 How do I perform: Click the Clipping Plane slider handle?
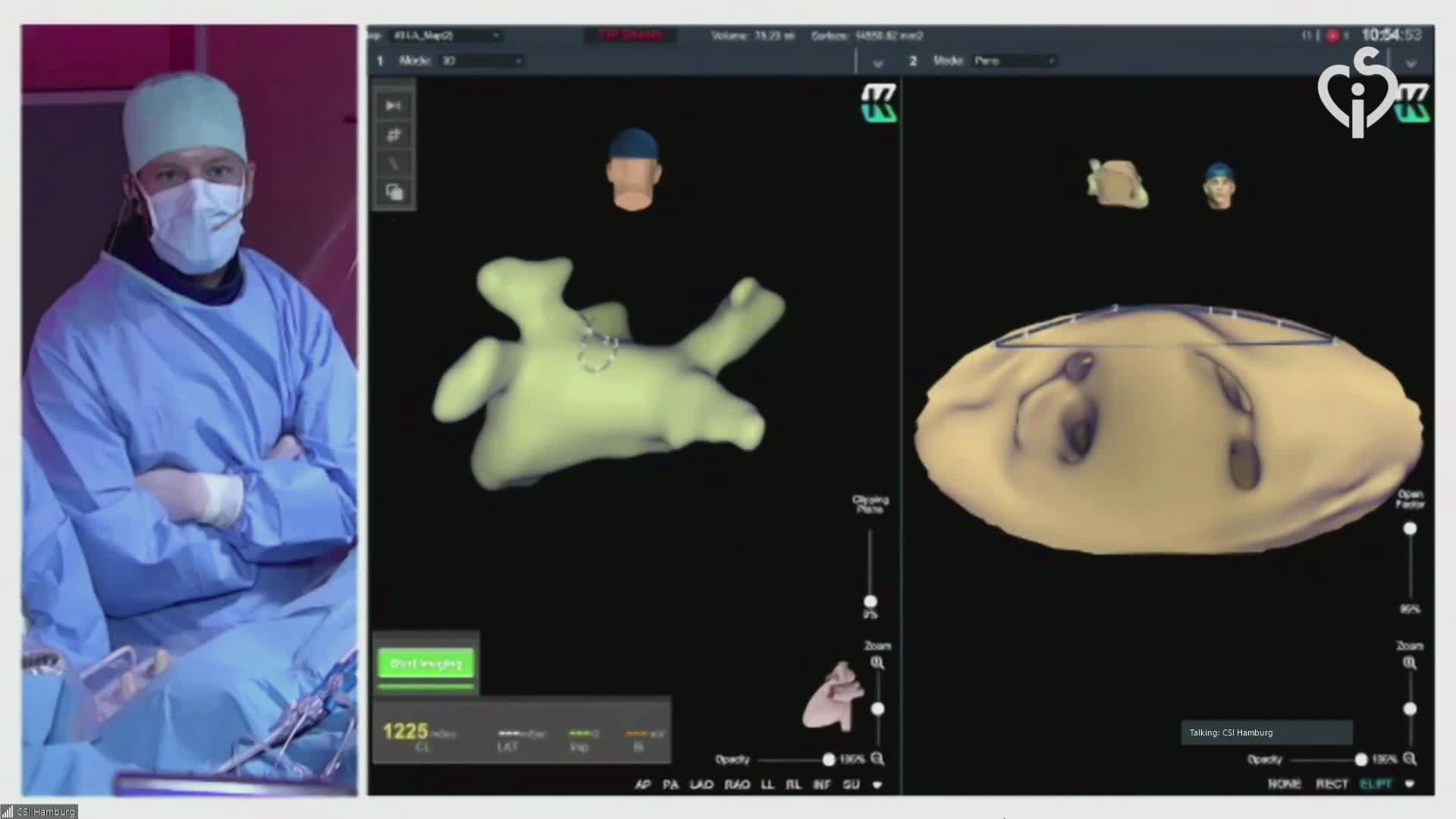tap(870, 601)
